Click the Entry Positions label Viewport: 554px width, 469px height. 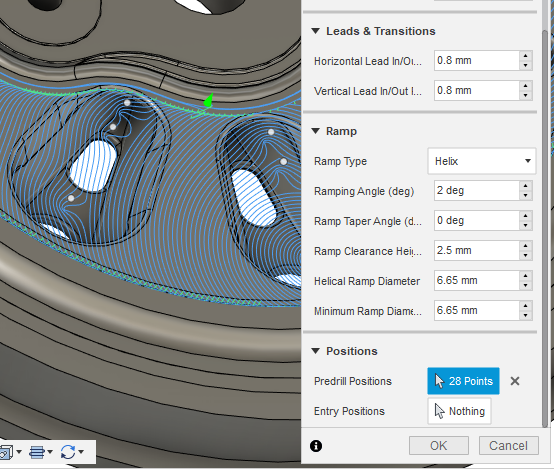pyautogui.click(x=349, y=411)
